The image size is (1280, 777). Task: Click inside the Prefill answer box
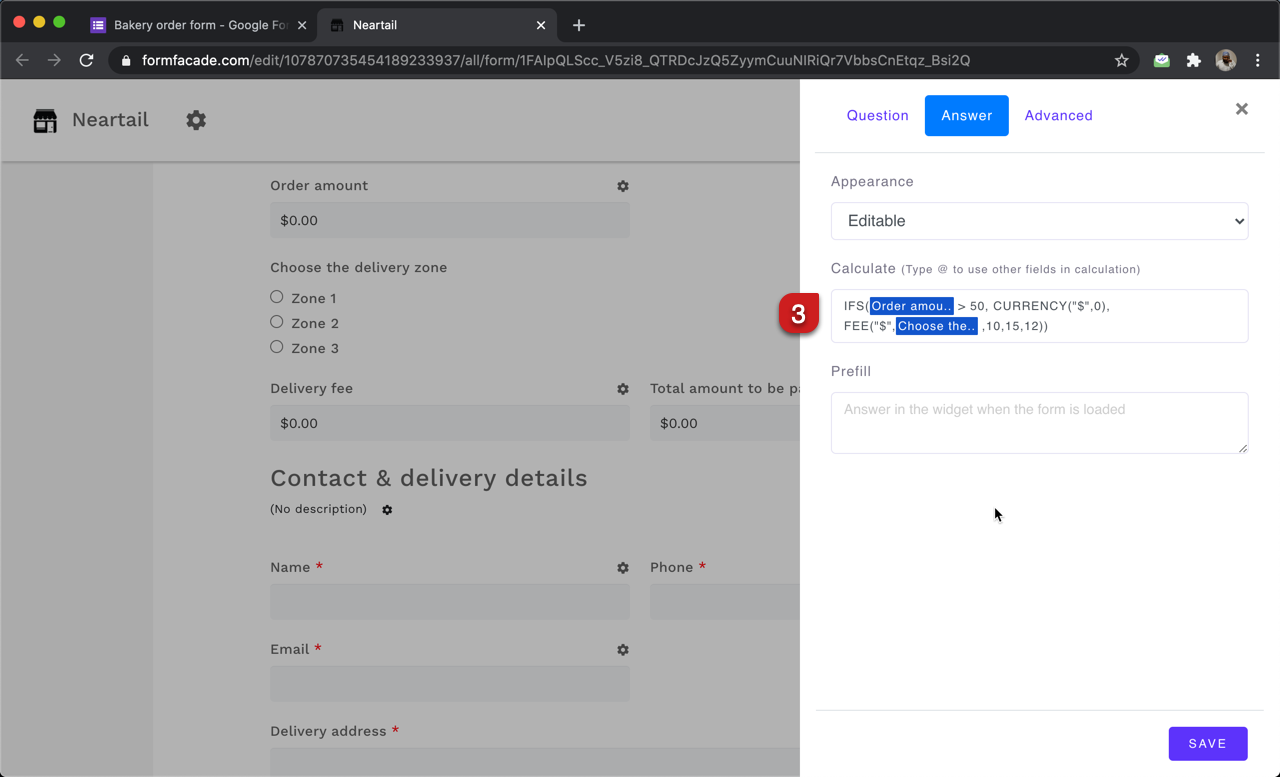[x=1039, y=422]
